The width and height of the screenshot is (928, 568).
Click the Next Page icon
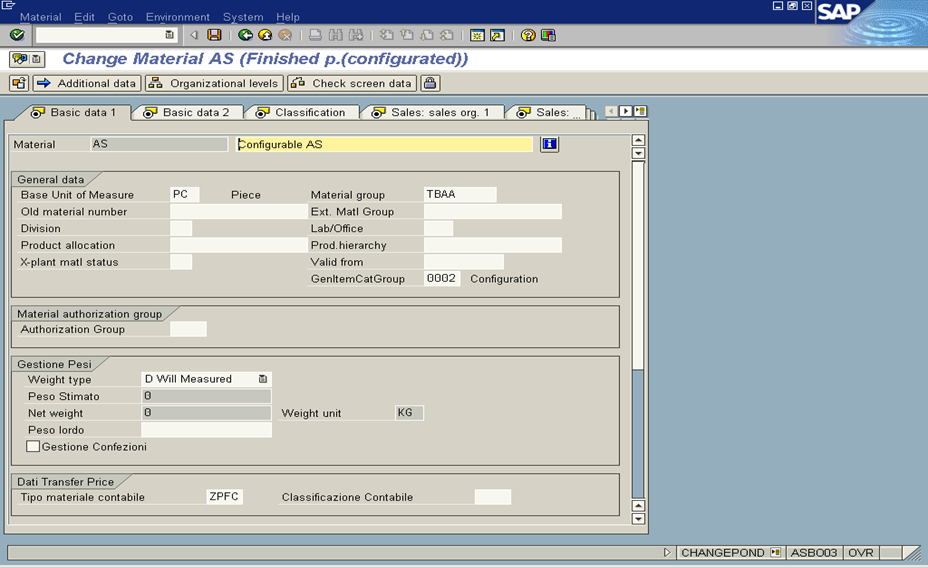tap(427, 35)
